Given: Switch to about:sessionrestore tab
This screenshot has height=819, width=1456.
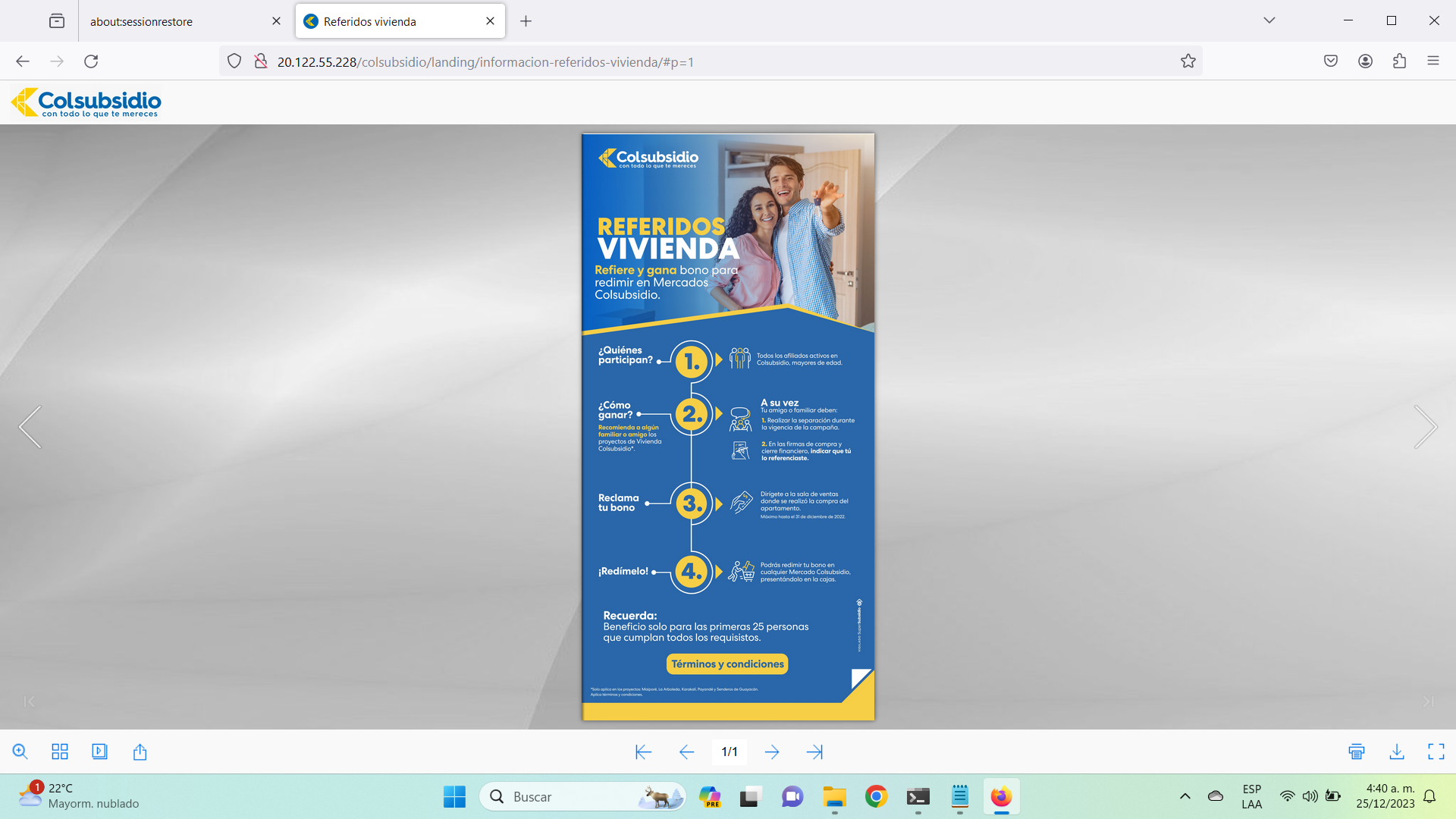Looking at the screenshot, I should [141, 21].
